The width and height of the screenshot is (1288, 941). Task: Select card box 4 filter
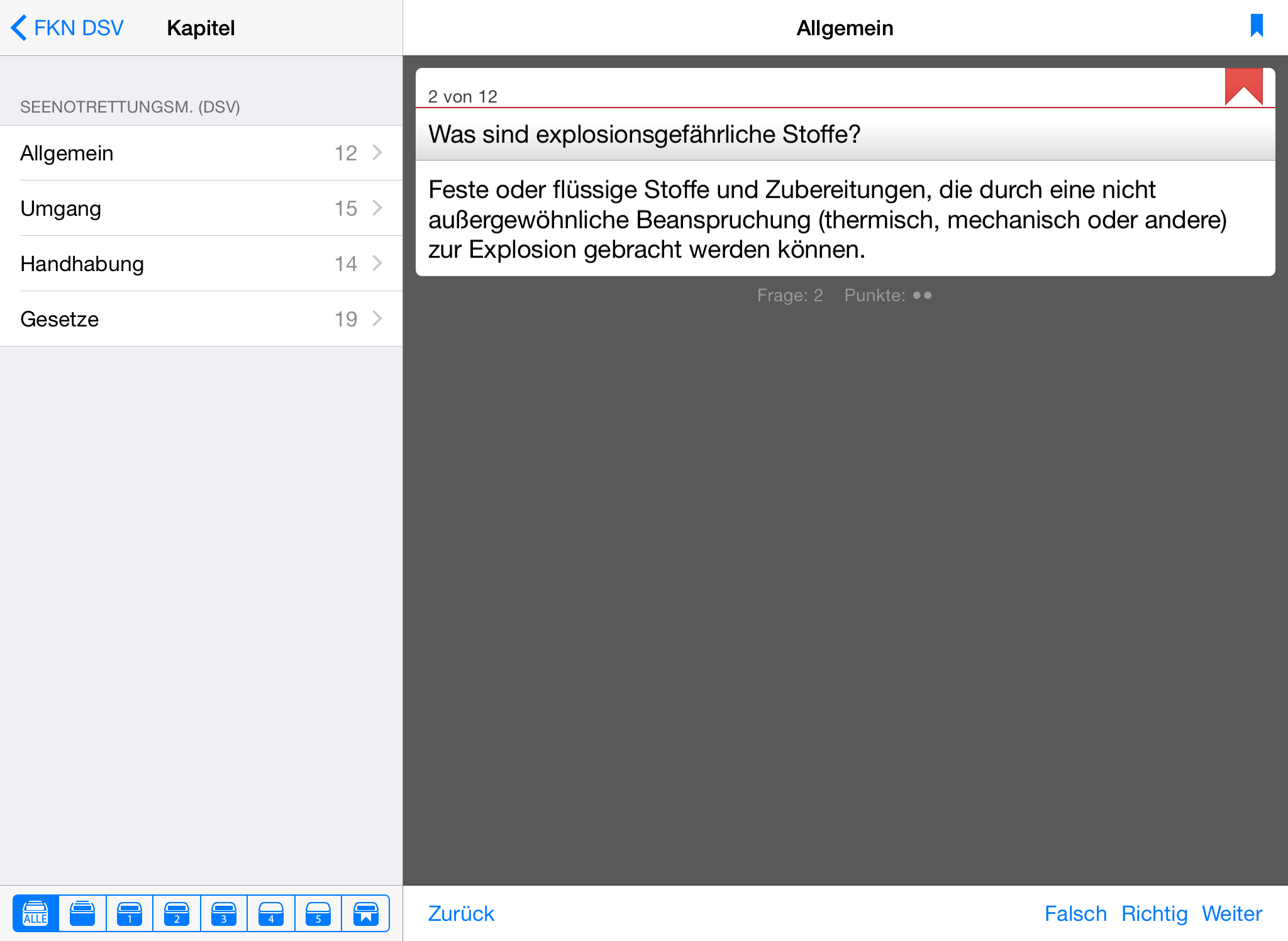tap(271, 913)
